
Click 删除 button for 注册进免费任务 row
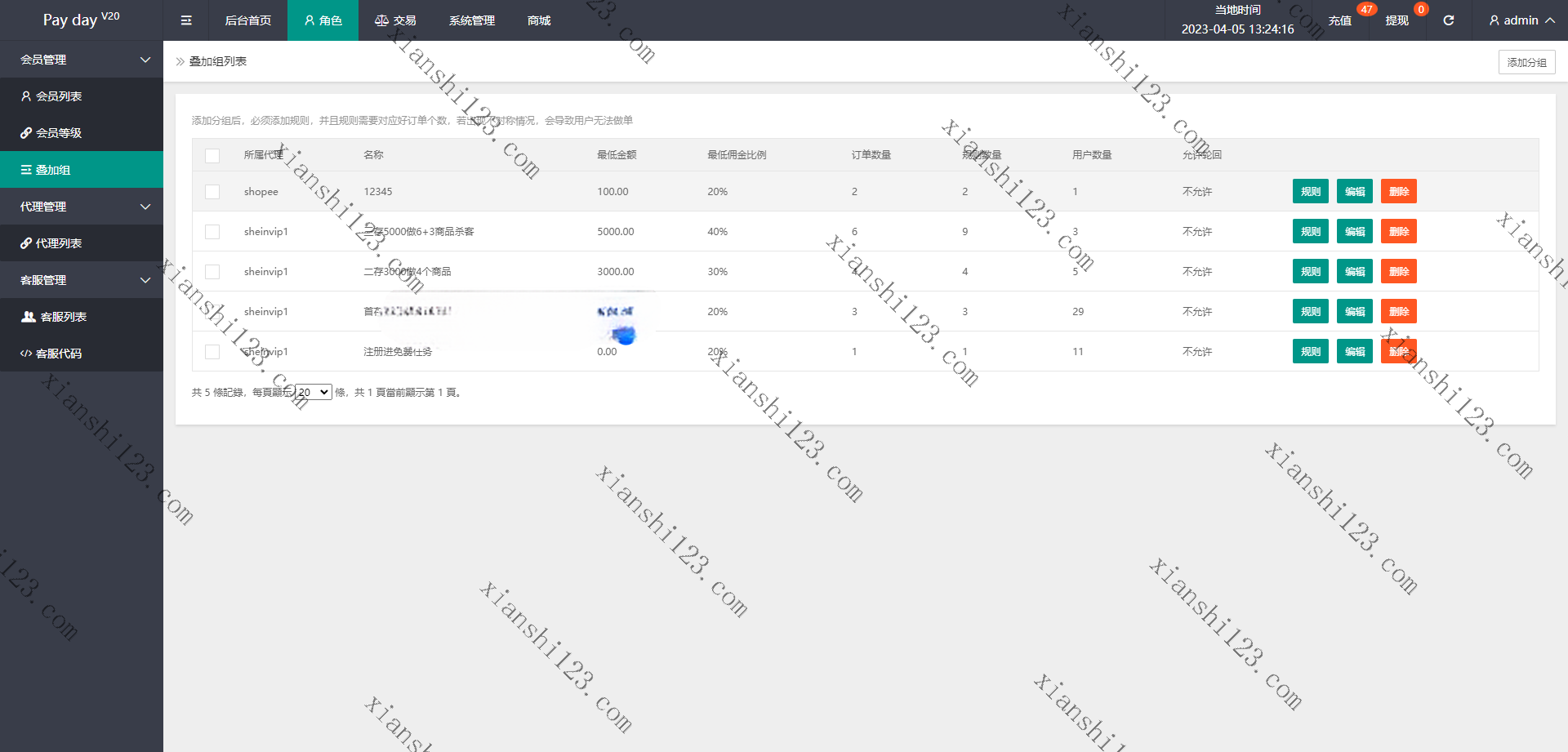(x=1399, y=351)
